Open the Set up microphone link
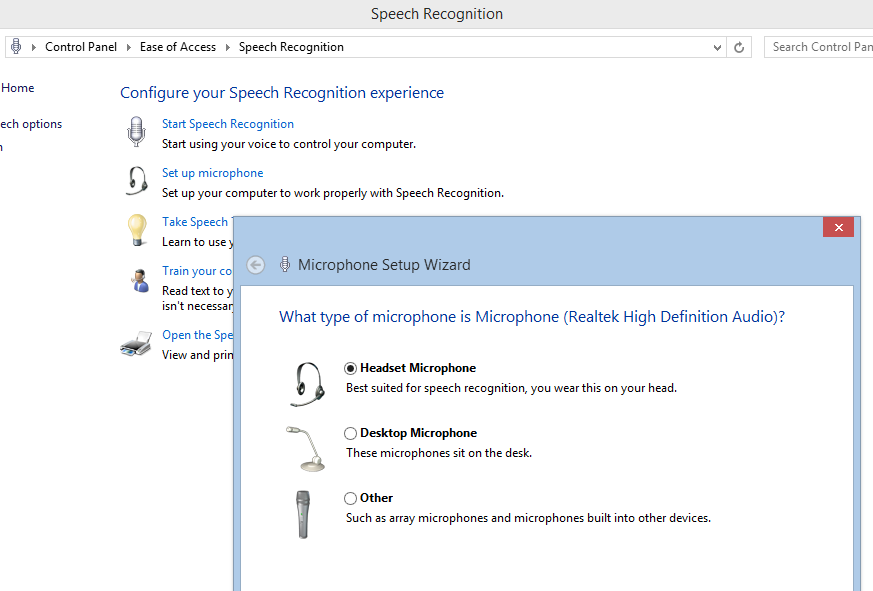The image size is (873, 591). (x=212, y=172)
